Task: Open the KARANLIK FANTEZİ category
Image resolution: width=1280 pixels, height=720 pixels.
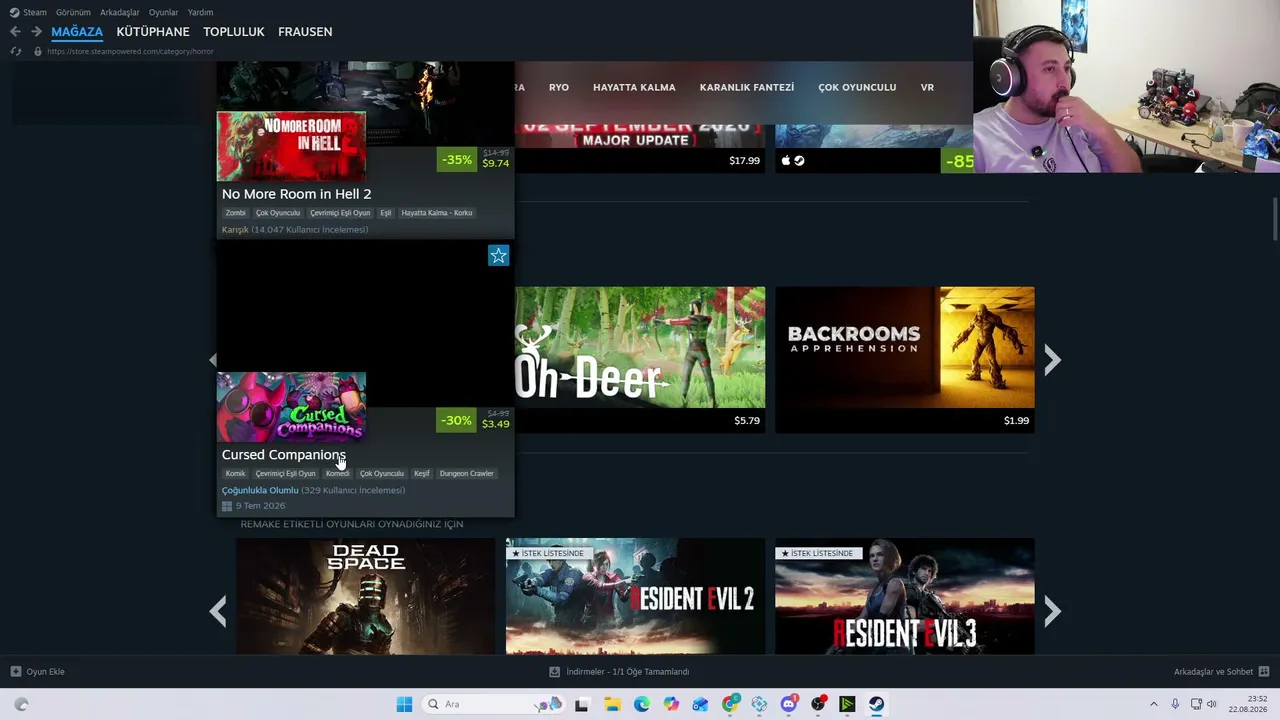Action: click(x=747, y=87)
